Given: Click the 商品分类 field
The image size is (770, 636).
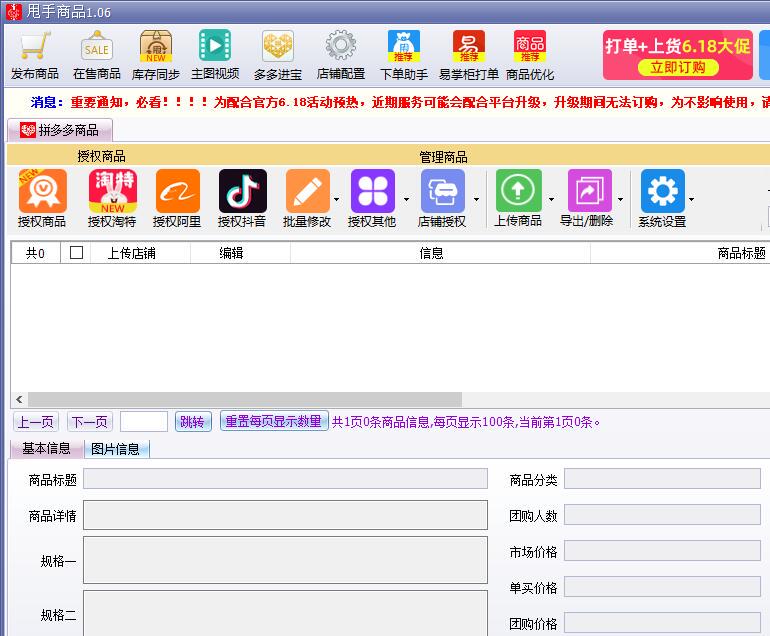Looking at the screenshot, I should pos(662,479).
